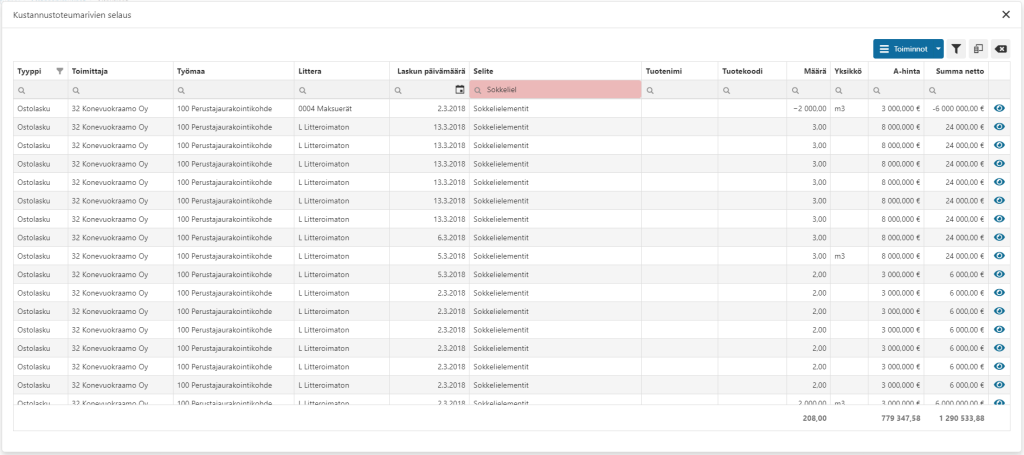
Task: Focus the Työmaa filter search field
Action: tap(234, 90)
